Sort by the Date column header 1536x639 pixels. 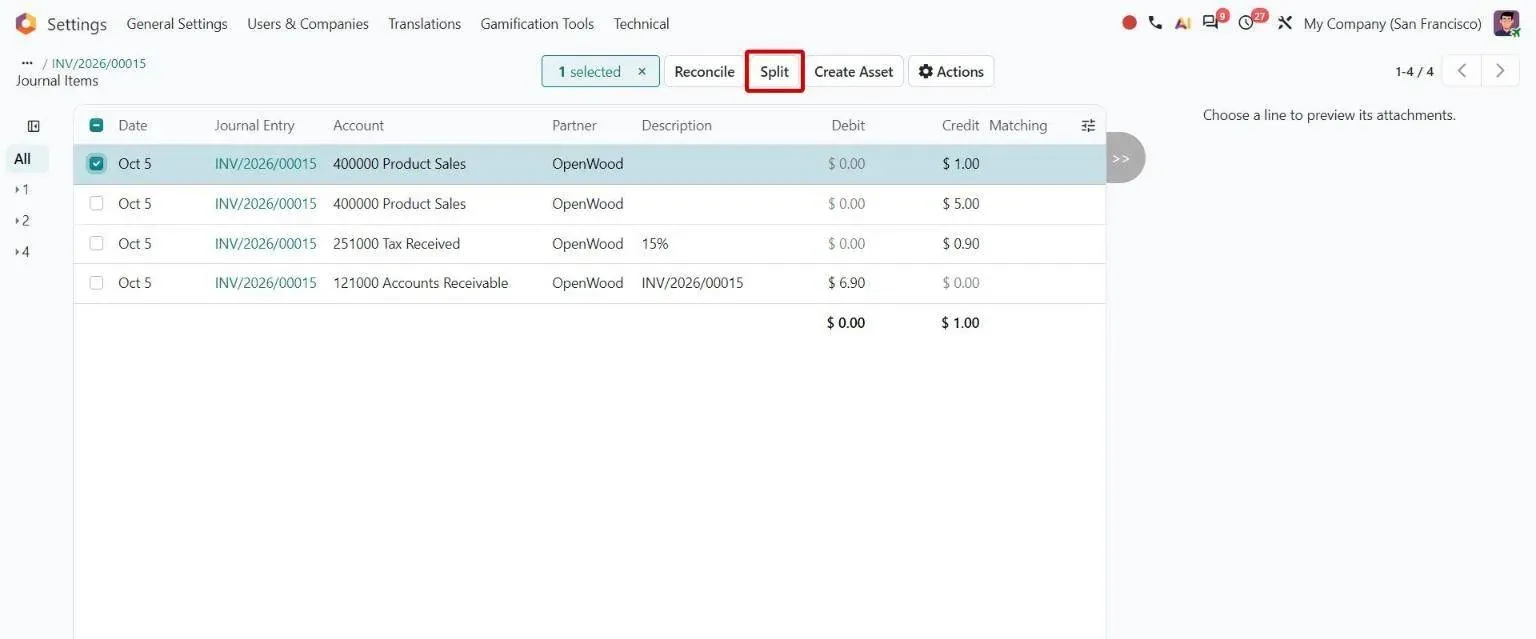coord(132,126)
